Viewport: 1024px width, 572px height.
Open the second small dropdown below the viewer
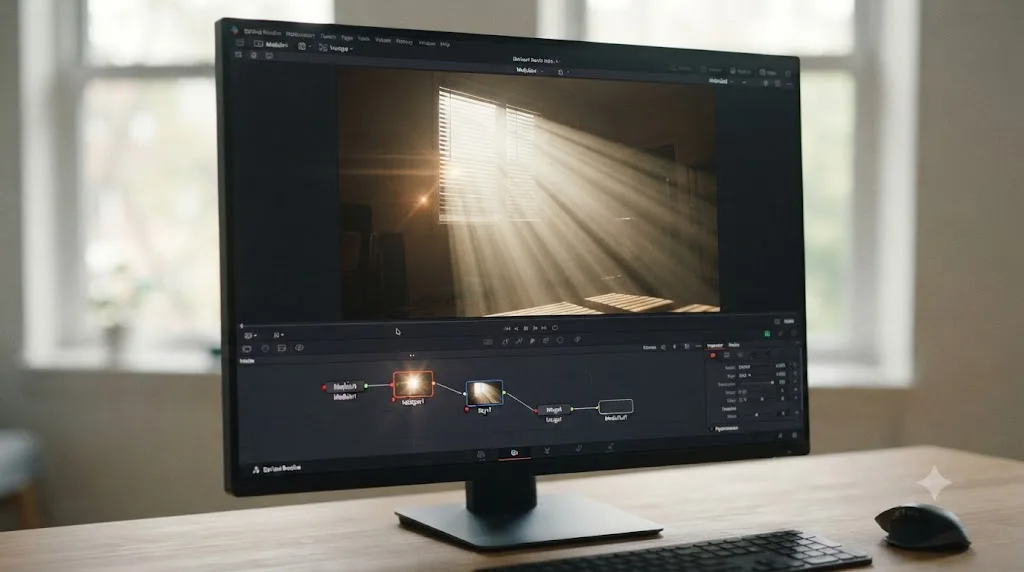coord(278,335)
